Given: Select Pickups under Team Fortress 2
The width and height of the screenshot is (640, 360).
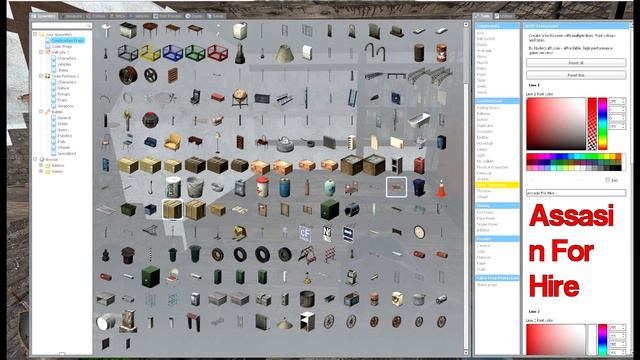Looking at the screenshot, I should click(x=63, y=94).
